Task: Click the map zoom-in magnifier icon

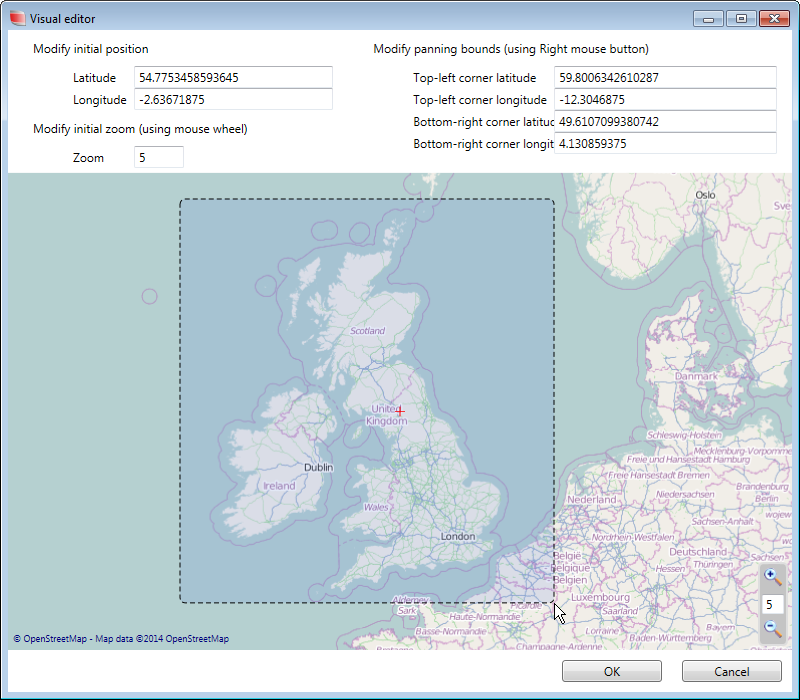Action: point(772,577)
